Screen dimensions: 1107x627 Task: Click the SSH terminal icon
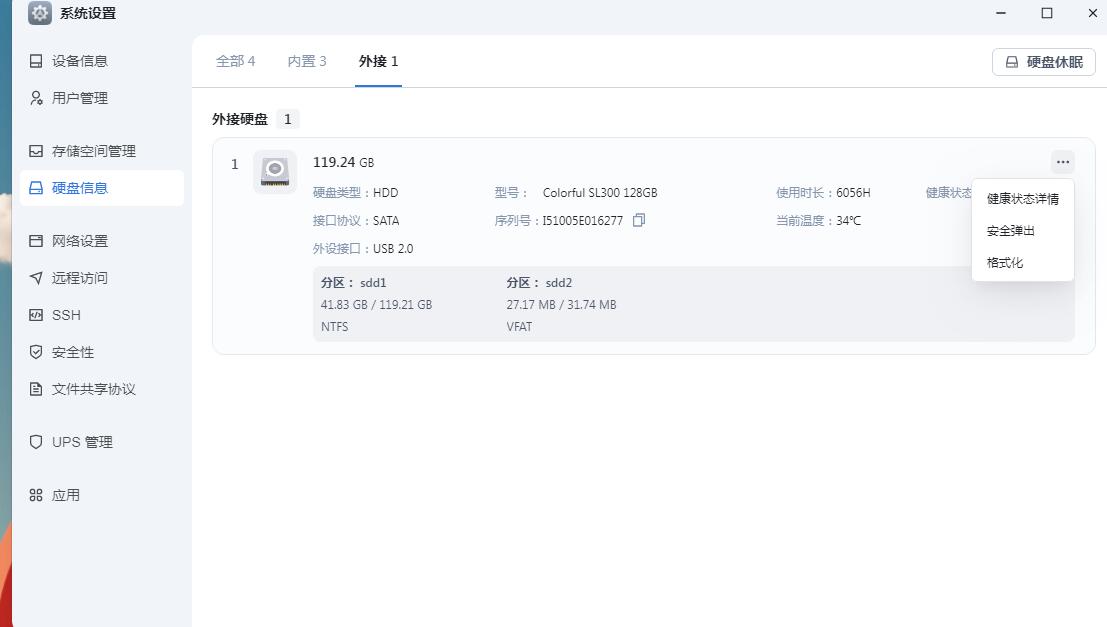[x=36, y=315]
